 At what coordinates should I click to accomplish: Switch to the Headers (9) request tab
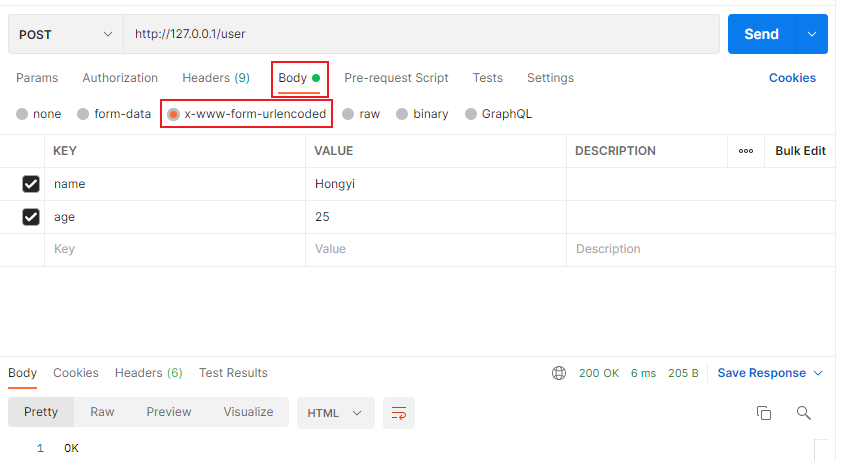215,78
